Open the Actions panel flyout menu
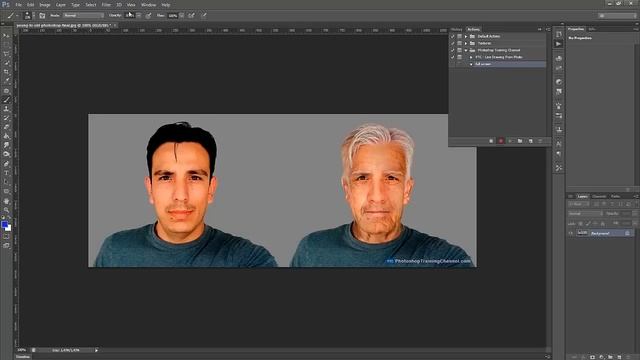640x360 pixels. (x=548, y=29)
